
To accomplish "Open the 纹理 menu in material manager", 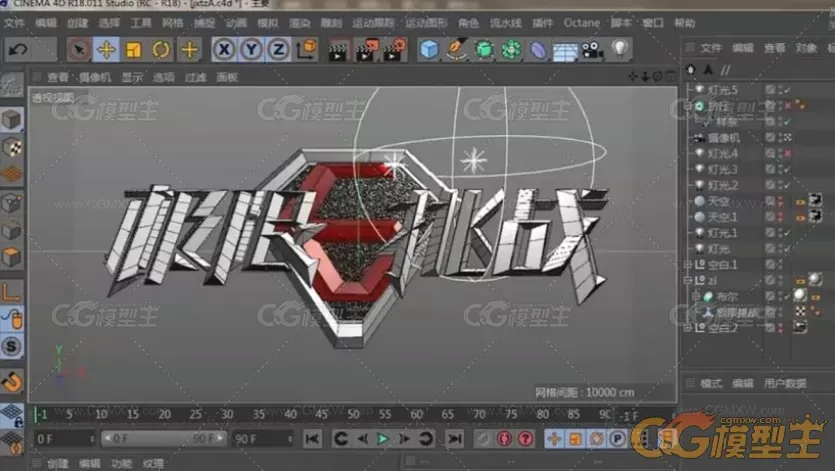I will [153, 464].
